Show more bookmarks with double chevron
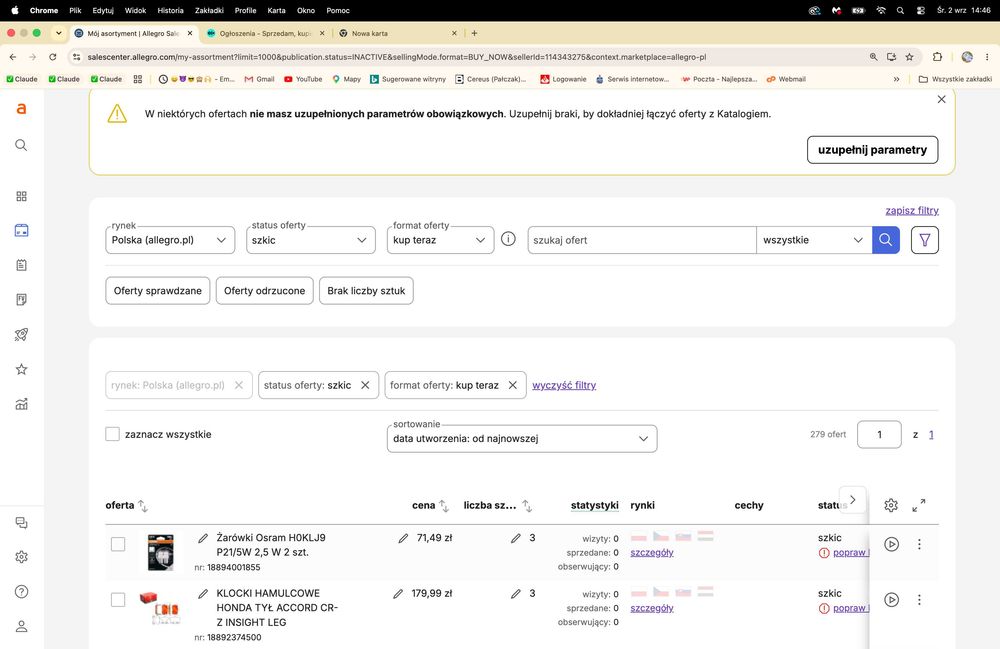This screenshot has width=1000, height=649. (x=896, y=79)
